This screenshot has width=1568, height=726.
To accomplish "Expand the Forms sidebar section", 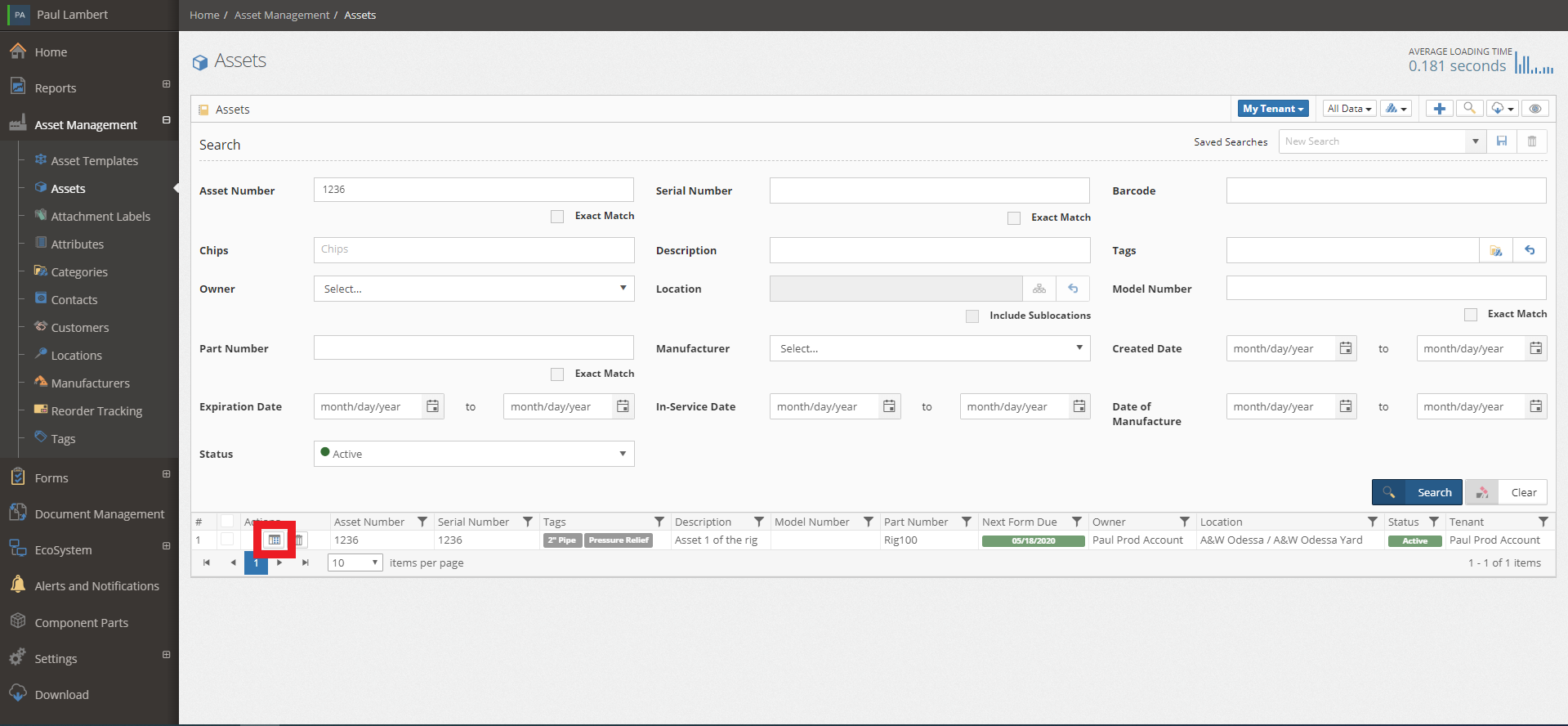I will click(166, 474).
